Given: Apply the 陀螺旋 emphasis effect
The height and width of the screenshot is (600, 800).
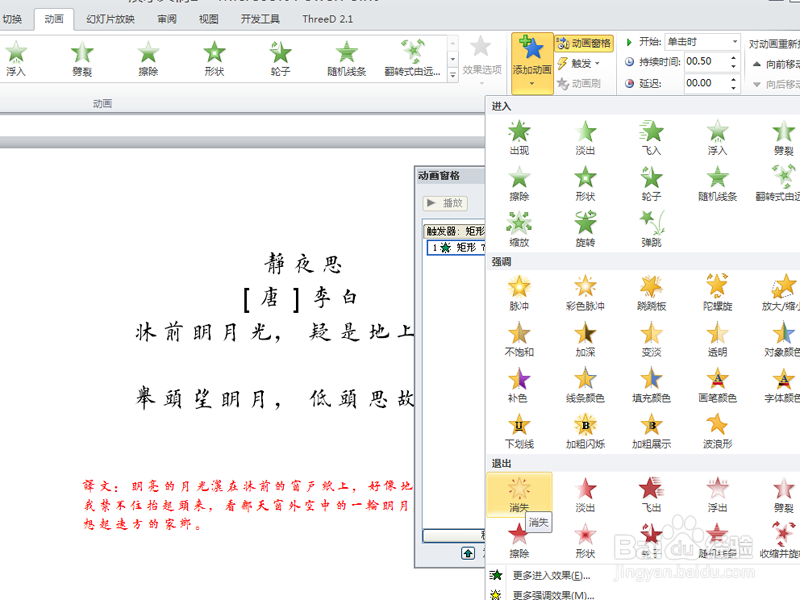Looking at the screenshot, I should pos(717,293).
